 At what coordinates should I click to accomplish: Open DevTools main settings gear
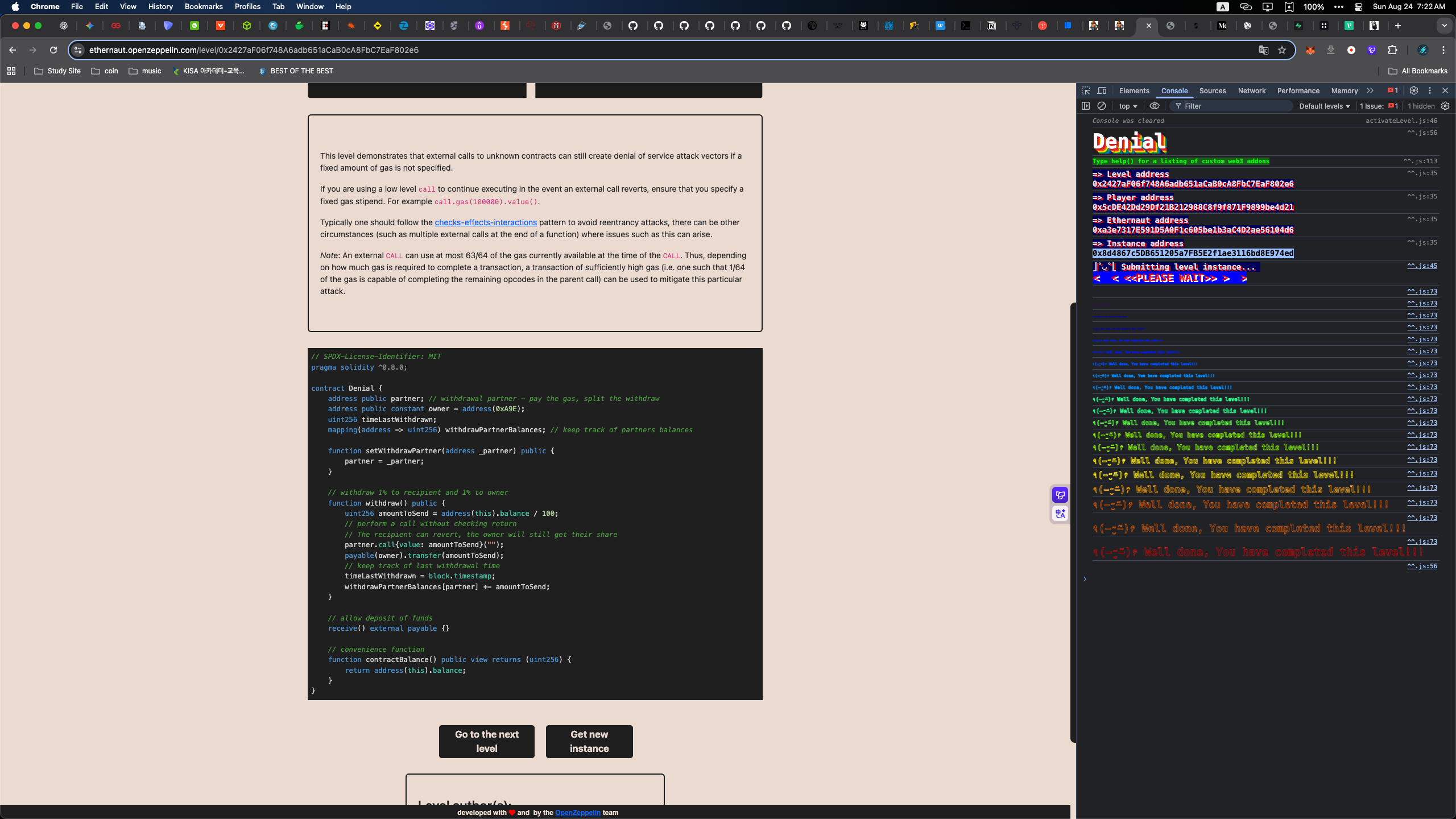1414,90
